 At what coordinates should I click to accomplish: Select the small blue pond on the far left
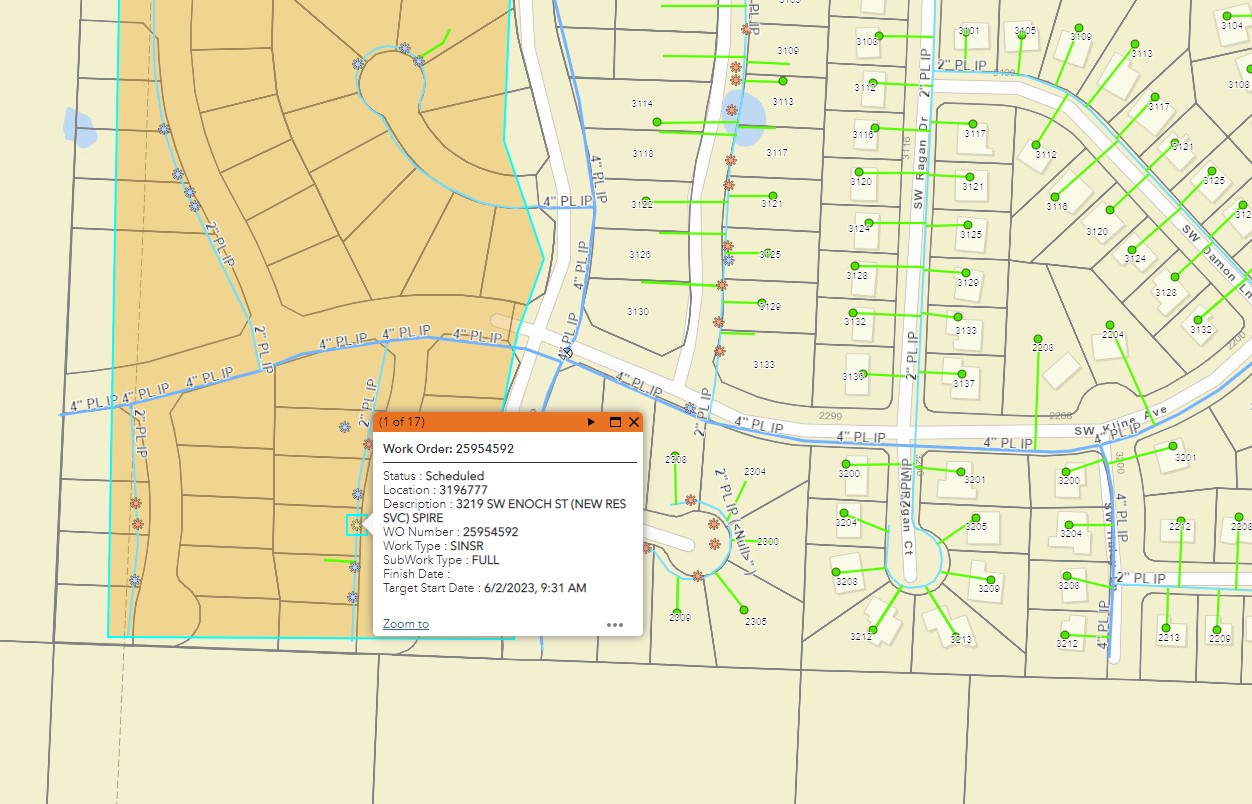[78, 125]
